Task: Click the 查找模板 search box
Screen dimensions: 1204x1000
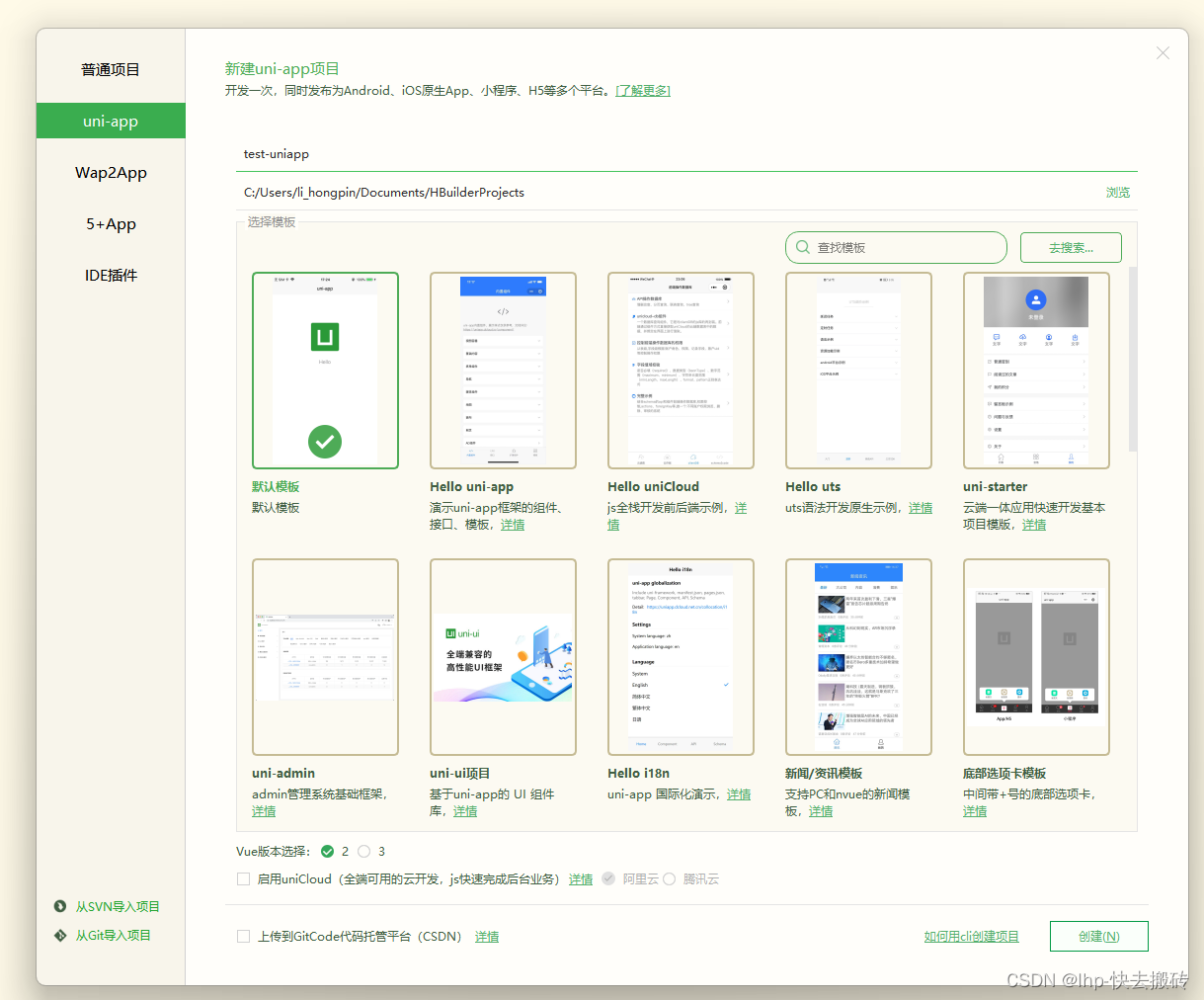Action: point(896,247)
